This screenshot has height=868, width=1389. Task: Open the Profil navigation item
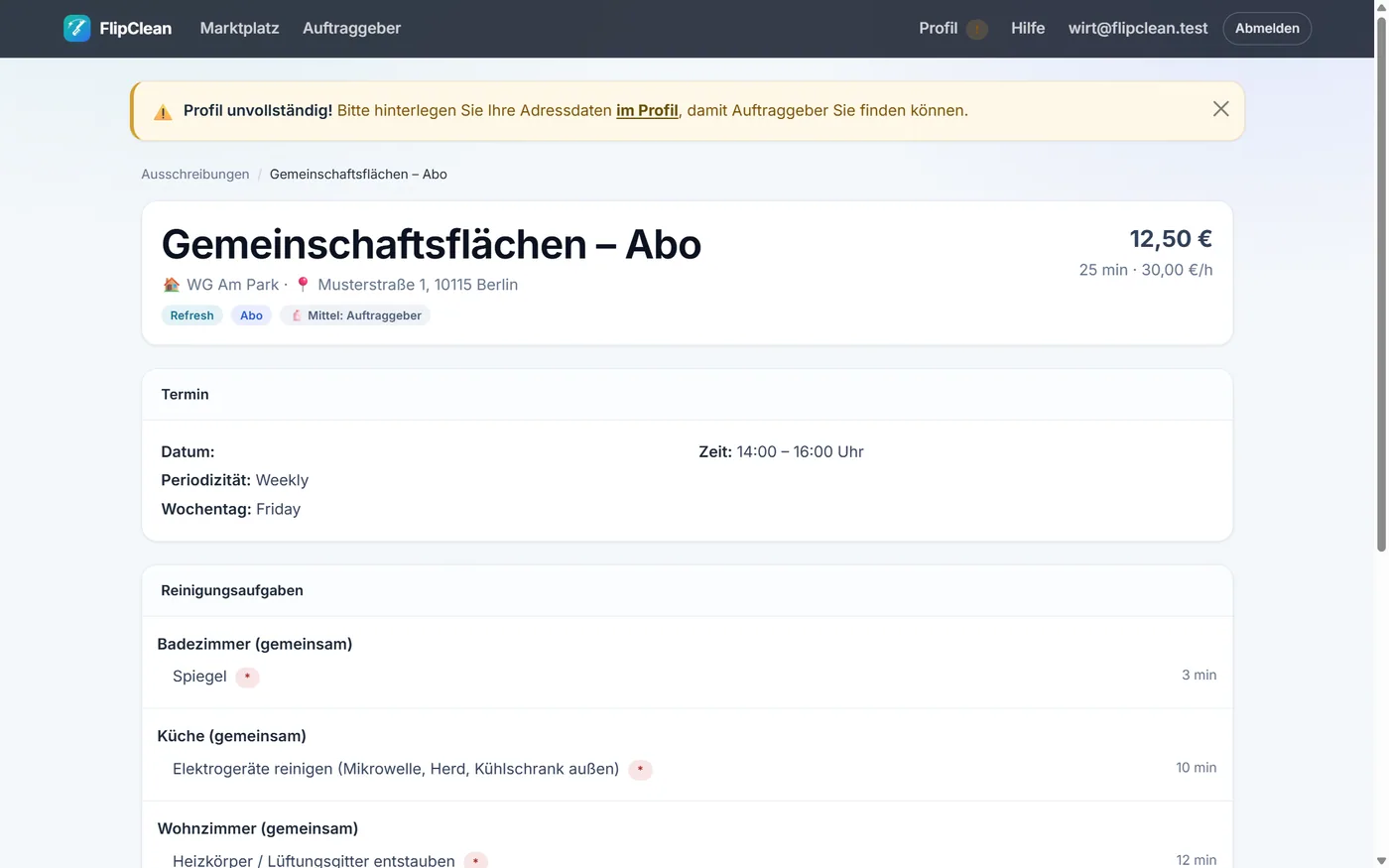pyautogui.click(x=938, y=28)
